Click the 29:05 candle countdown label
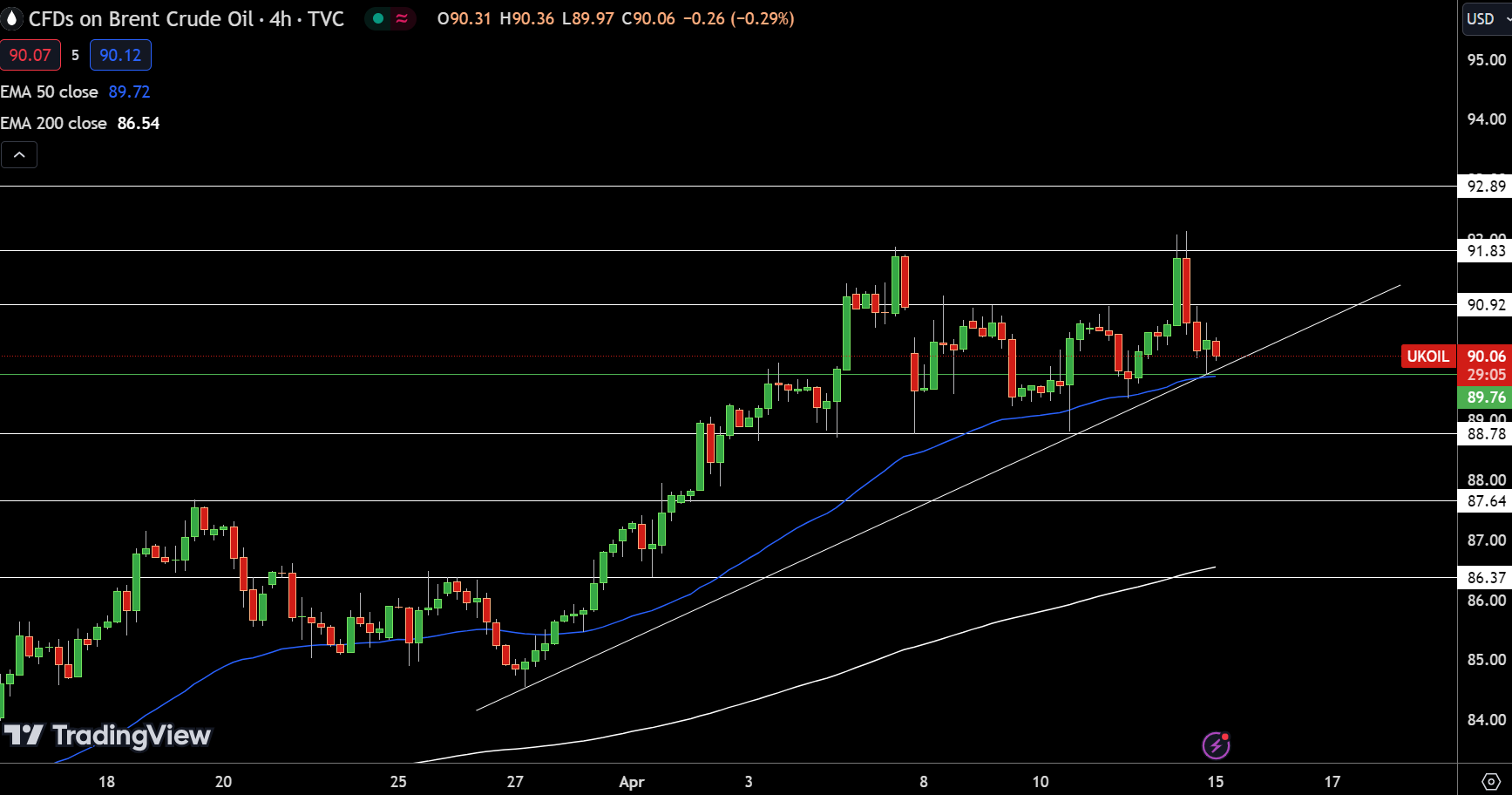This screenshot has width=1512, height=795. click(1486, 375)
